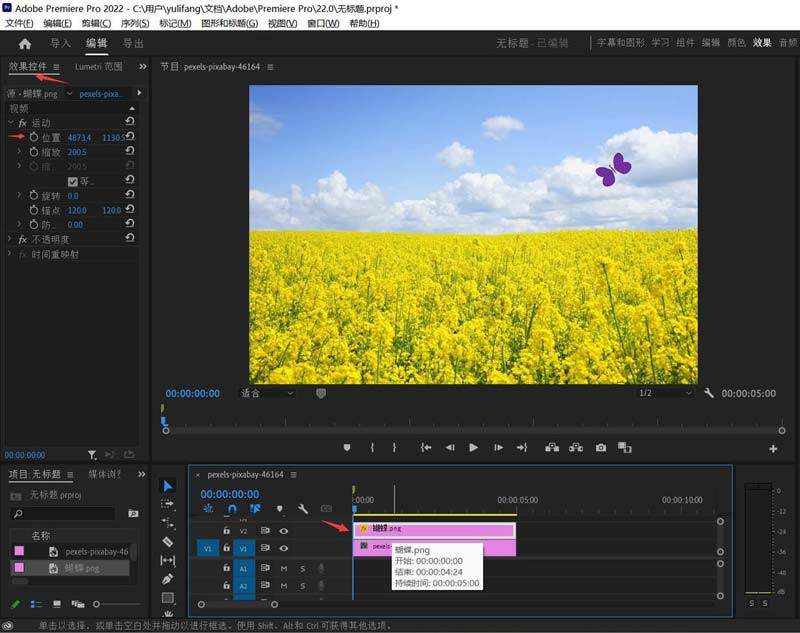Viewport: 800px width, 633px height.
Task: Reset the Position (位置) parameter
Action: [x=130, y=137]
